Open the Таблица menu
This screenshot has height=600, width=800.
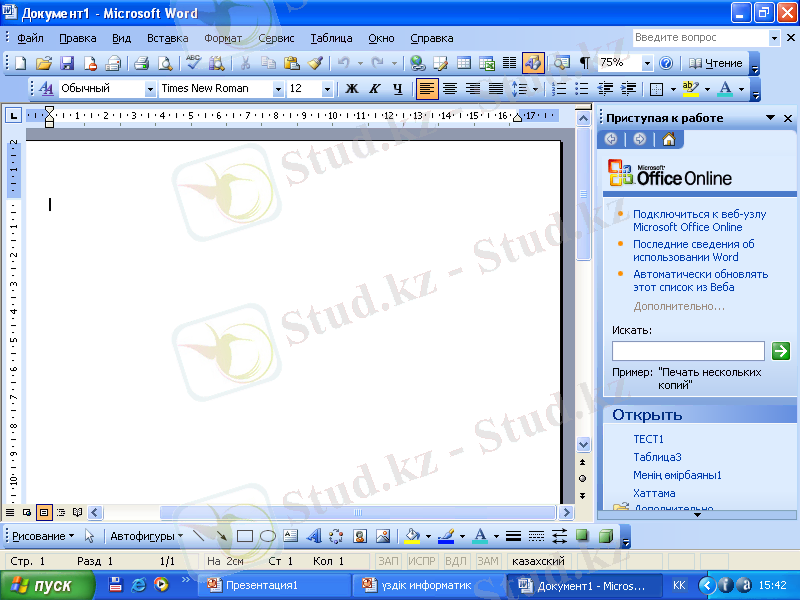331,38
